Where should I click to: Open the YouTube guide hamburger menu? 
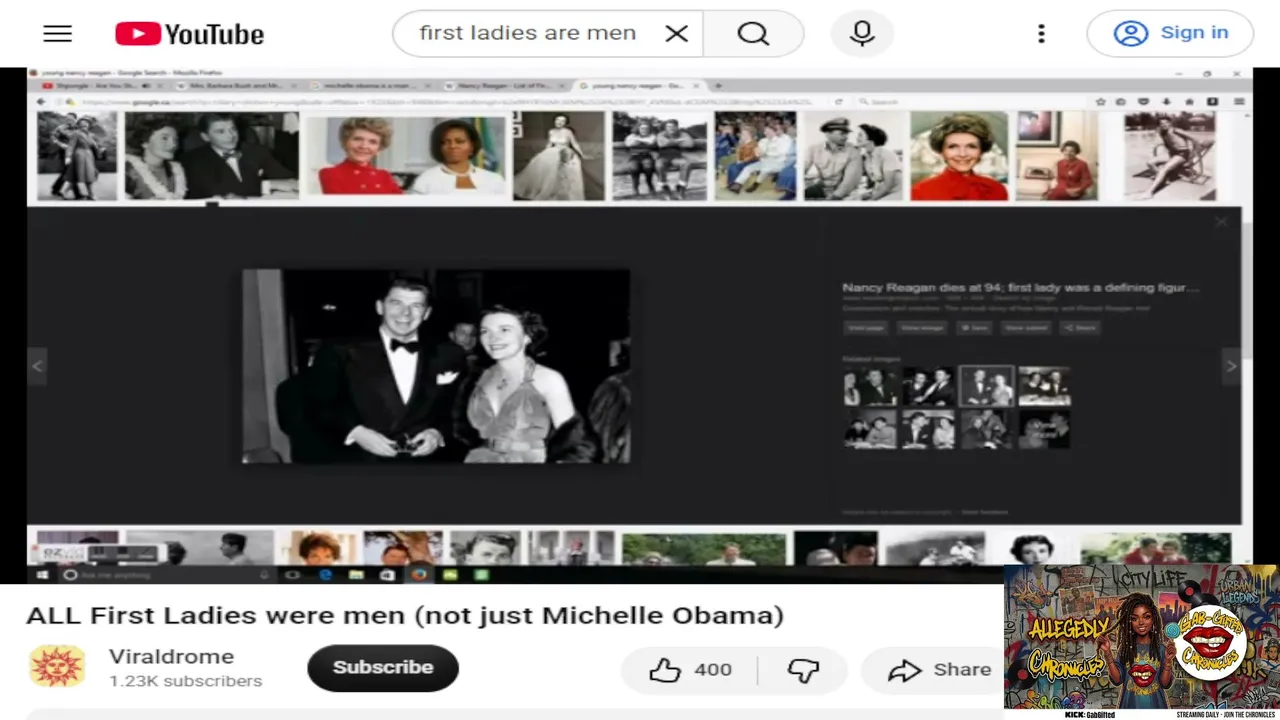click(x=58, y=33)
